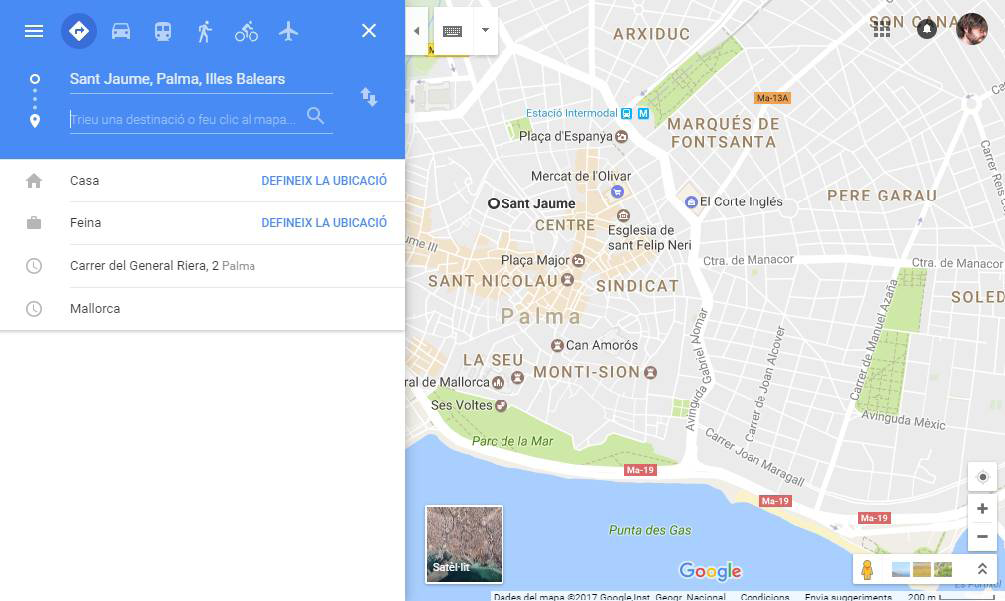Click DEFINEIX LA UBICACIÓ next to Feina
Image resolution: width=1005 pixels, height=601 pixels.
point(324,223)
